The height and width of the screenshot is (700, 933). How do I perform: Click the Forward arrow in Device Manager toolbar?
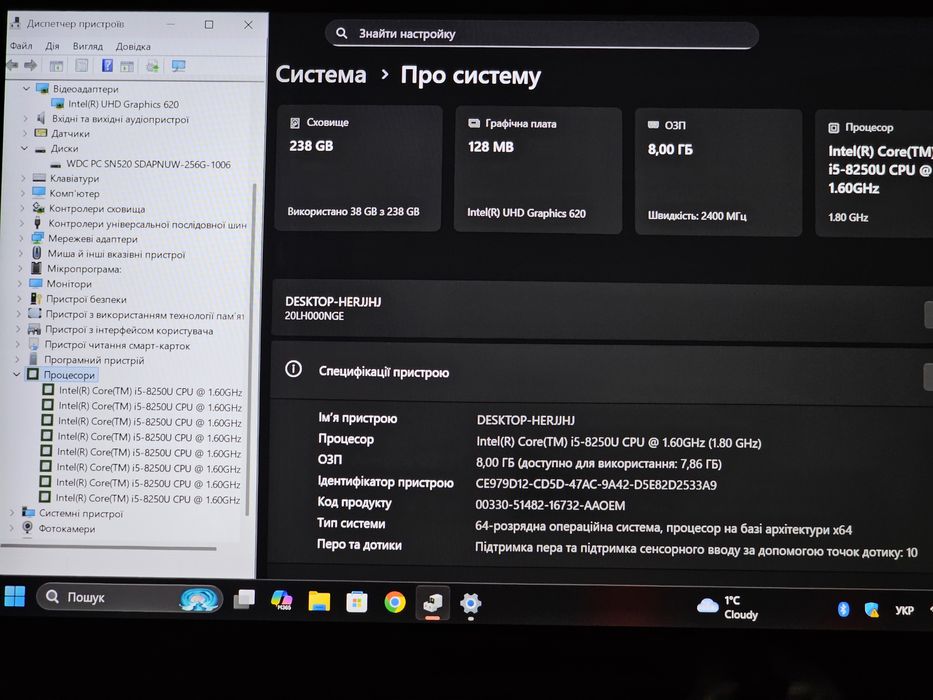click(x=30, y=65)
